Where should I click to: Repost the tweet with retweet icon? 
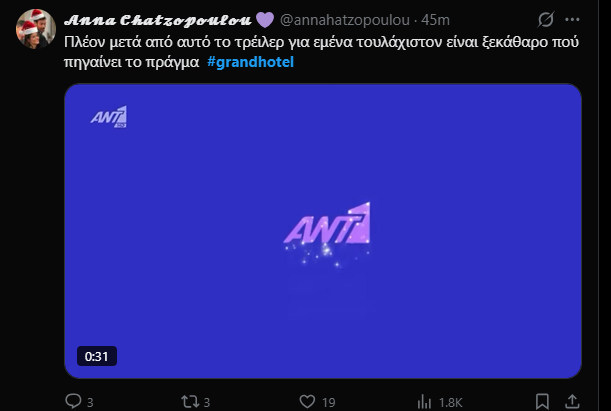coord(190,401)
